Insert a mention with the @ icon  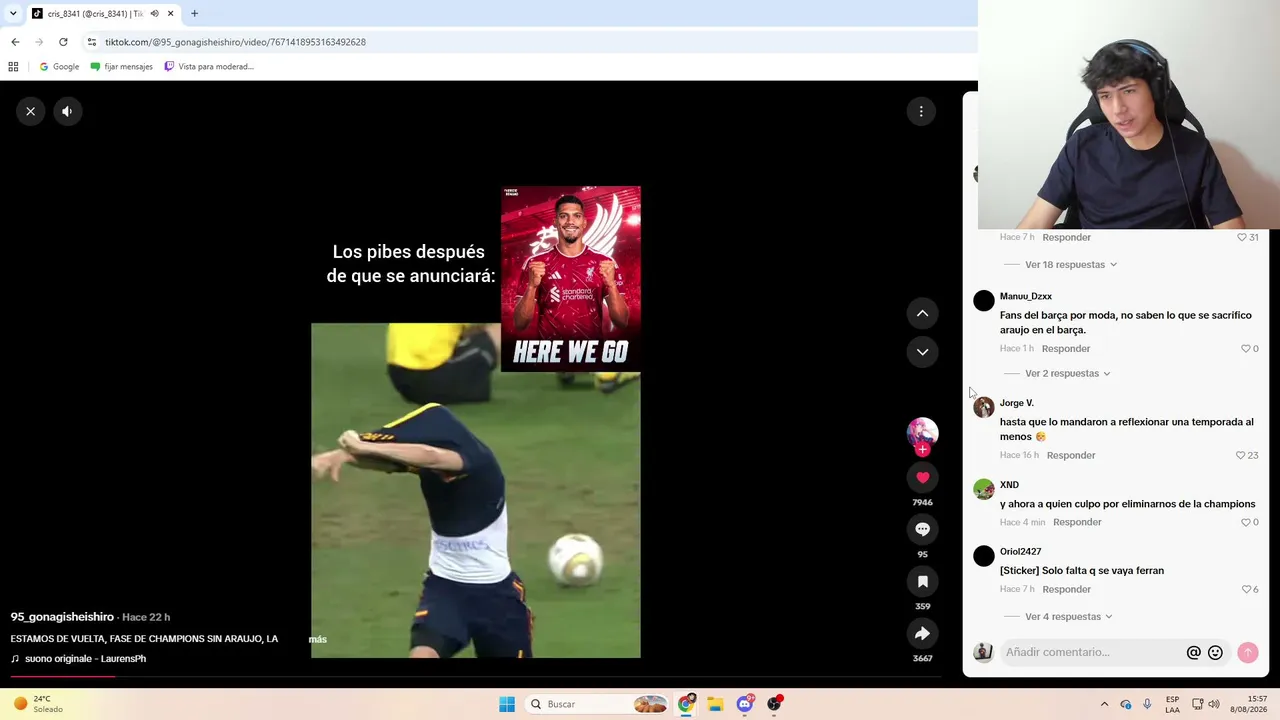click(x=1193, y=653)
